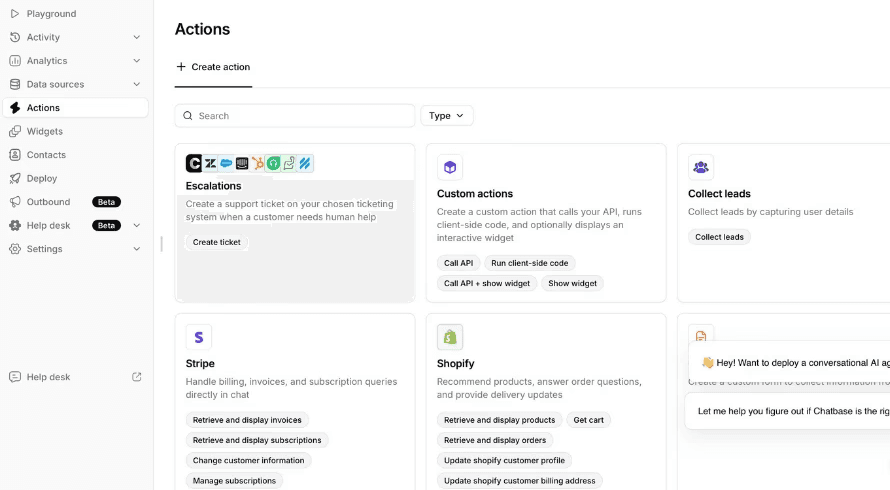Screen dimensions: 890x490
Task: Click the blue diagonal stripes icon in Escalations
Action: [305, 164]
